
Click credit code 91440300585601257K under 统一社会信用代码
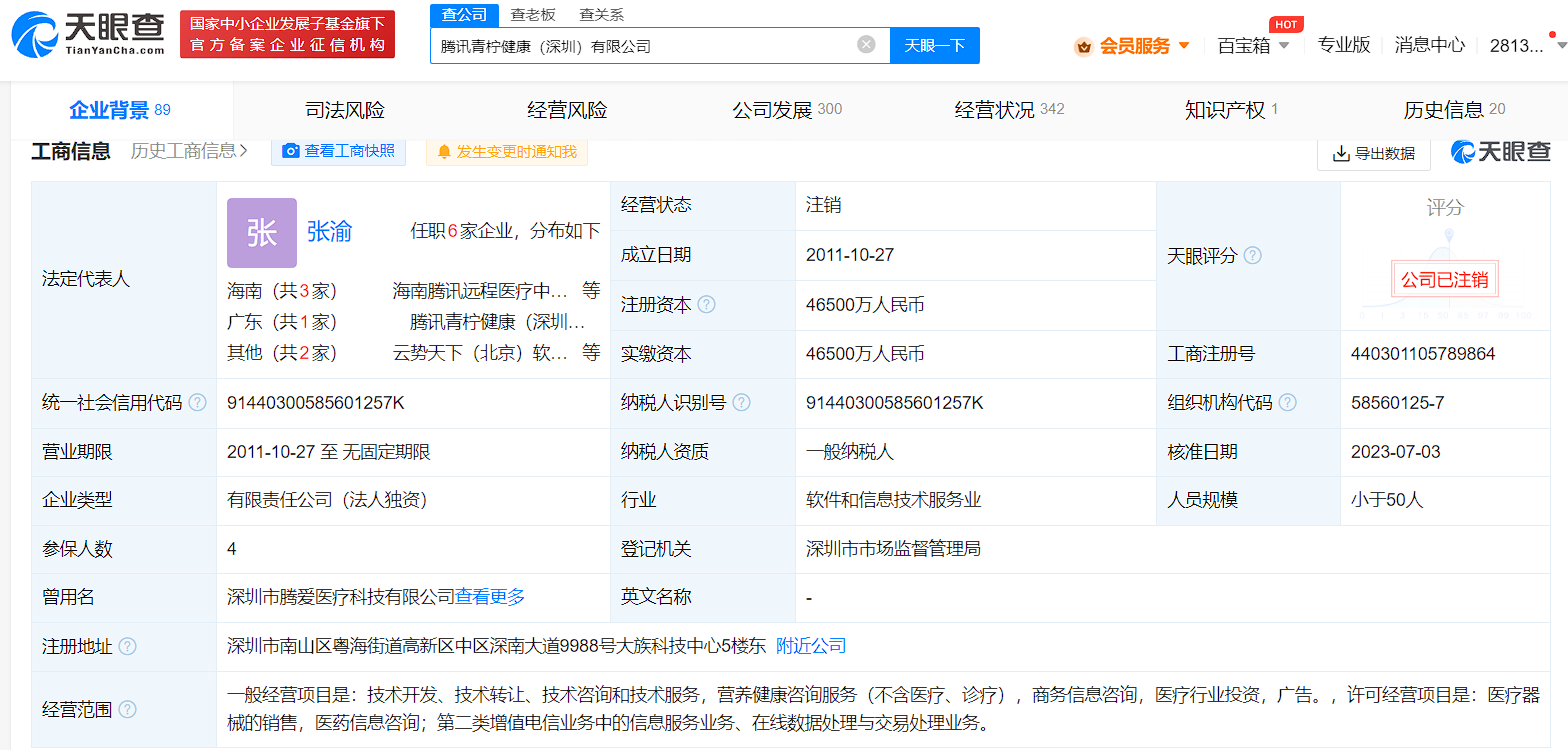point(316,403)
